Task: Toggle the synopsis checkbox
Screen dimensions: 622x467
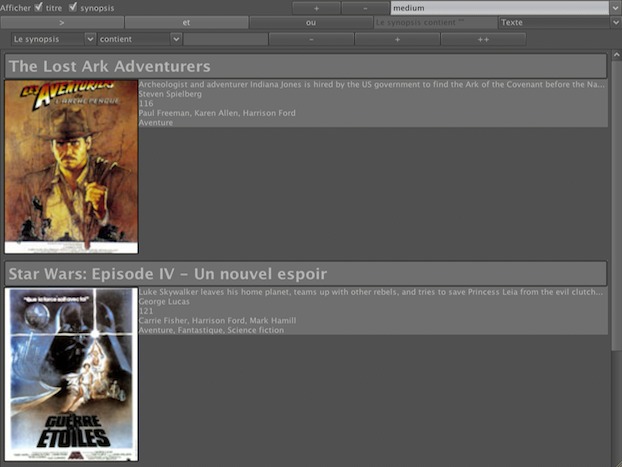Action: [x=73, y=7]
